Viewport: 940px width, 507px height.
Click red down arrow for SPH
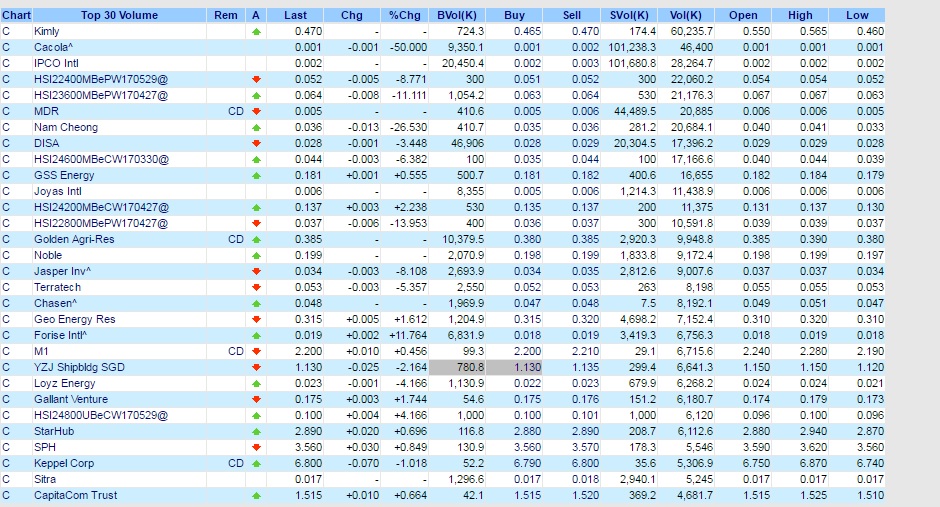coord(256,448)
